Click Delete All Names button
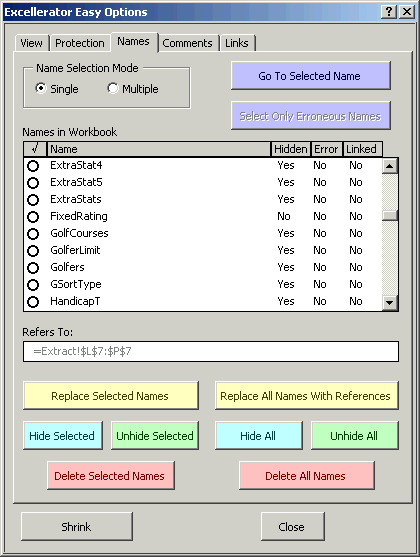The height and width of the screenshot is (557, 420). pyautogui.click(x=307, y=476)
